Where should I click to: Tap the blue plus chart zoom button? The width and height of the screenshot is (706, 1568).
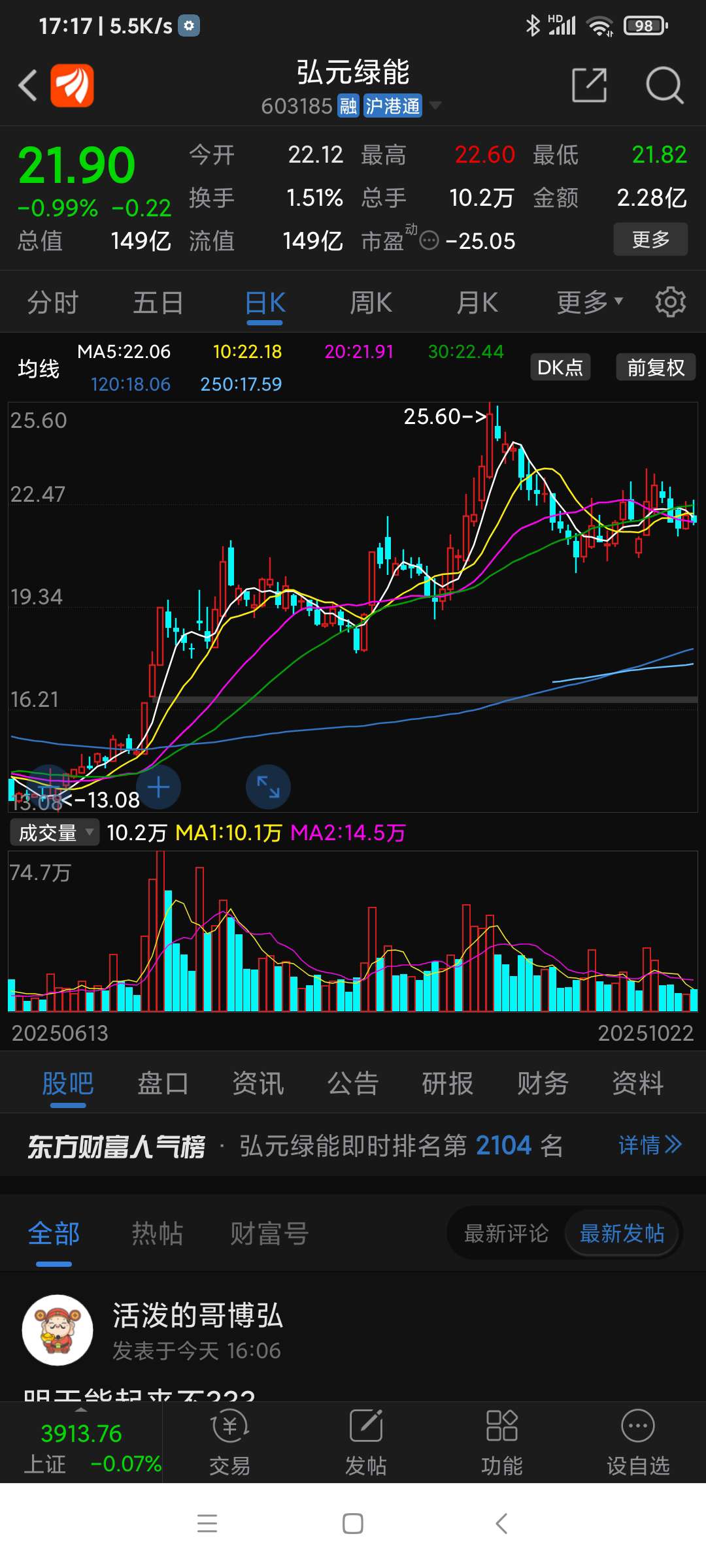pyautogui.click(x=158, y=787)
